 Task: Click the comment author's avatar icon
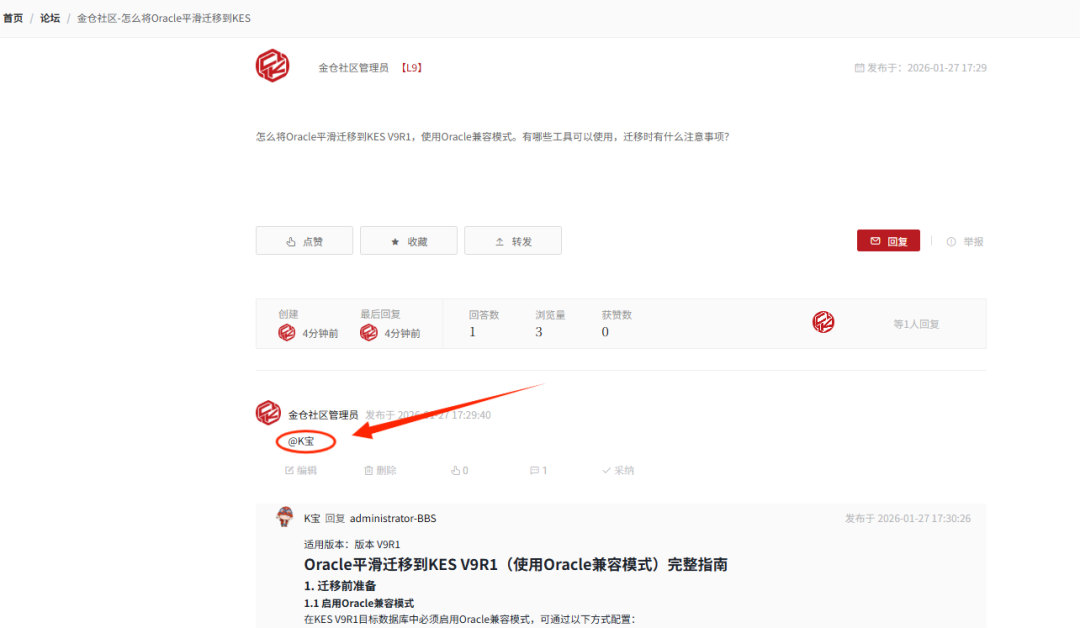pos(268,413)
